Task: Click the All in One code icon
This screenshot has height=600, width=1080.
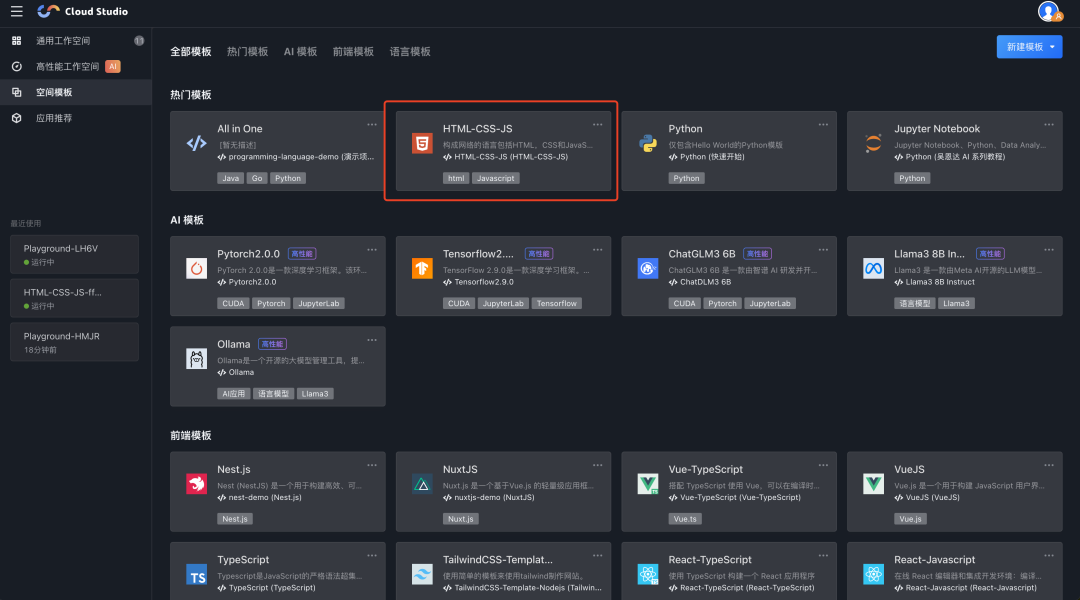Action: 196,143
